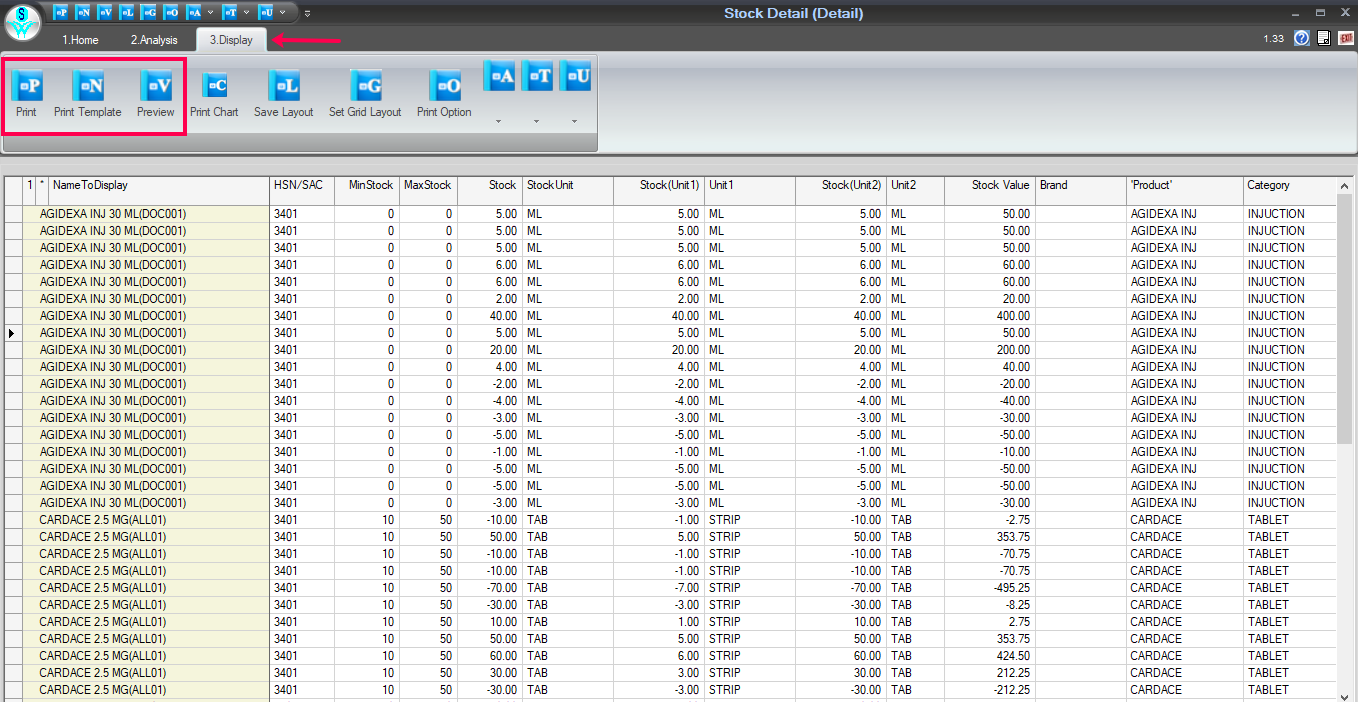Click the black current-row indicator arrow
The height and width of the screenshot is (702, 1358).
pyautogui.click(x=11, y=333)
